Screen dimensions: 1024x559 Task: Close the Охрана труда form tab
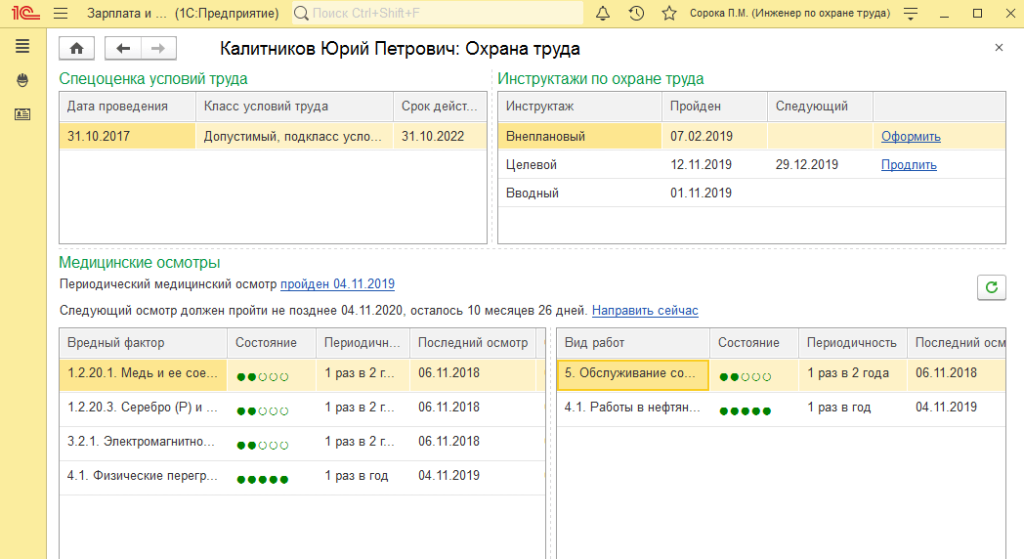coord(998,48)
